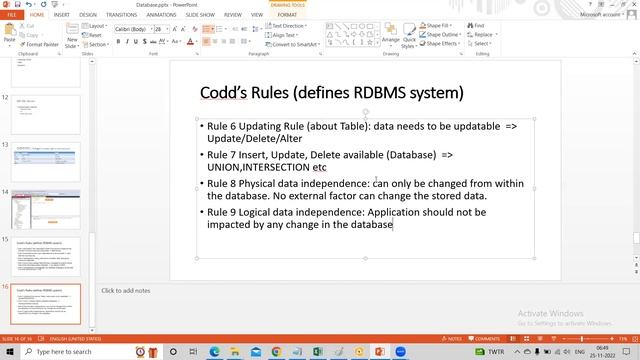
Task: Click the Undo arrow in title bar
Action: pyautogui.click(x=29, y=4)
